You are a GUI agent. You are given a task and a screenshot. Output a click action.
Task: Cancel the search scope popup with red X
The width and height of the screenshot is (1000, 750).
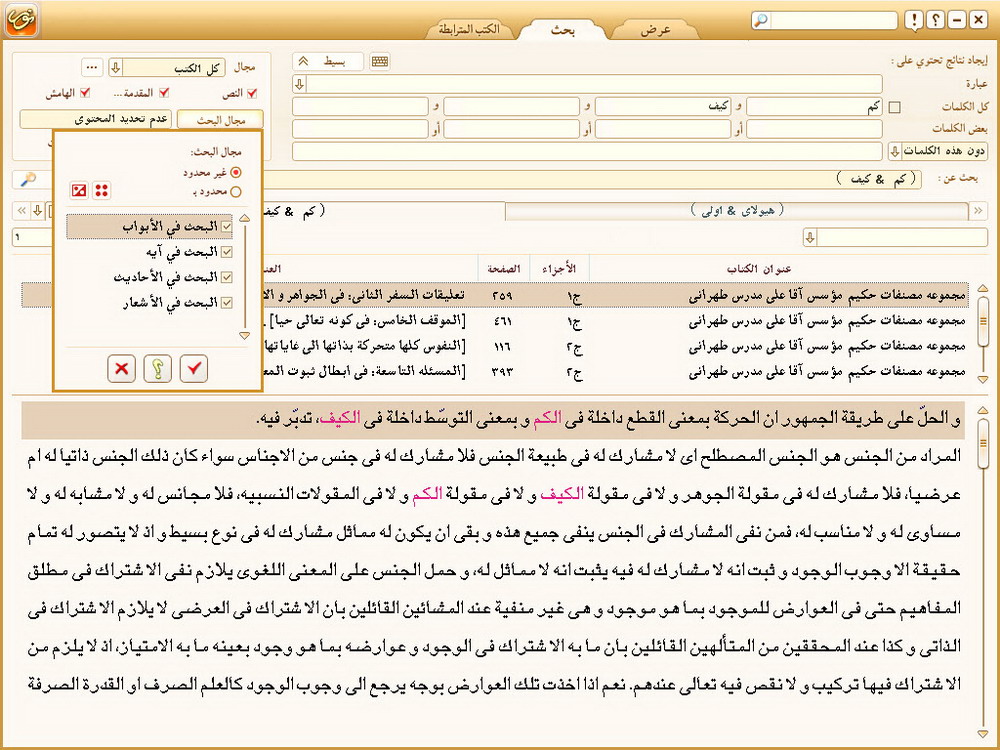(x=122, y=368)
